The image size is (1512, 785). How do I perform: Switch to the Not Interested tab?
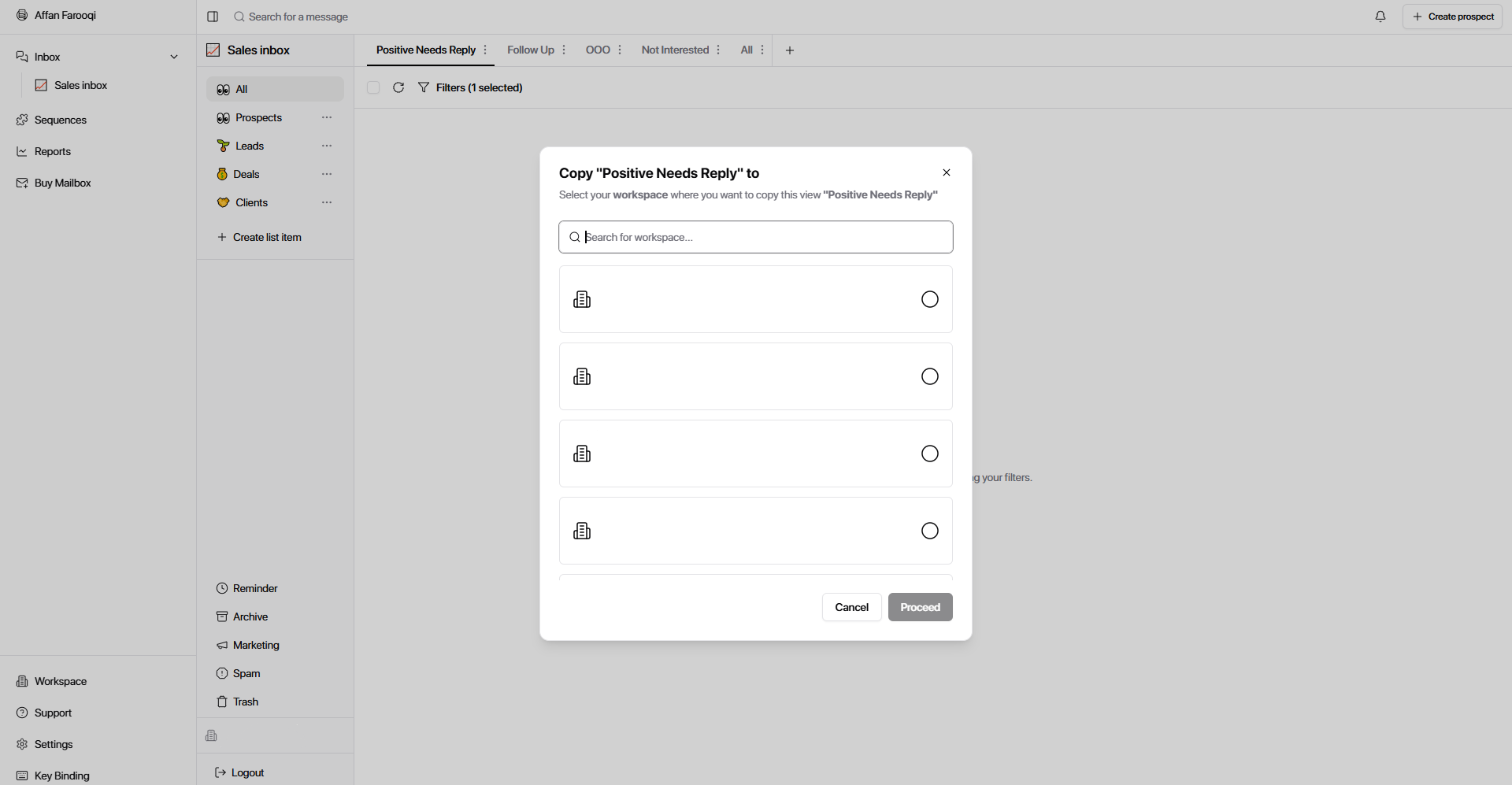674,50
